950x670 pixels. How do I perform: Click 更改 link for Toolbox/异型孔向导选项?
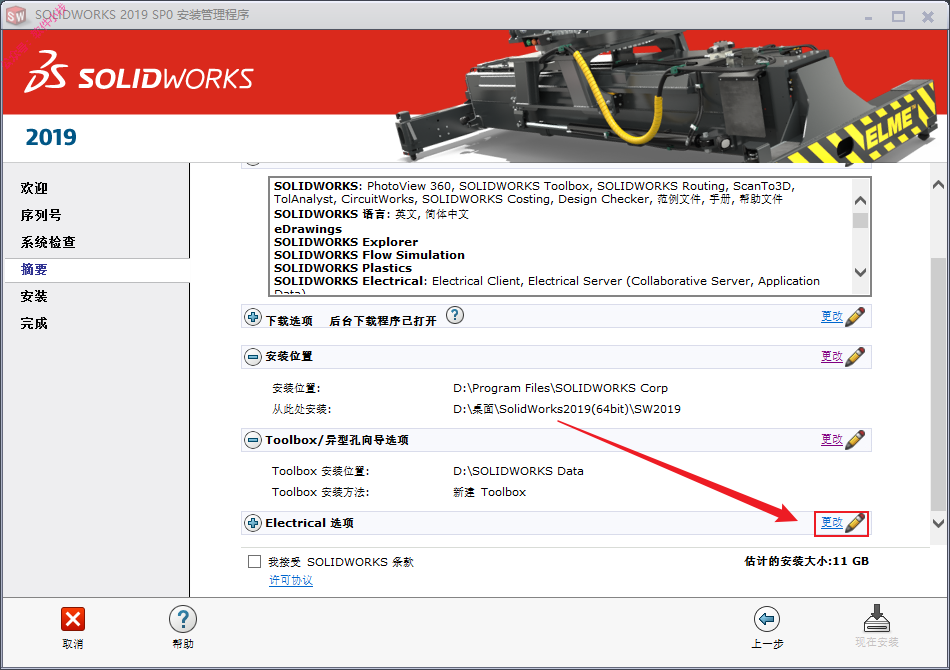point(832,439)
